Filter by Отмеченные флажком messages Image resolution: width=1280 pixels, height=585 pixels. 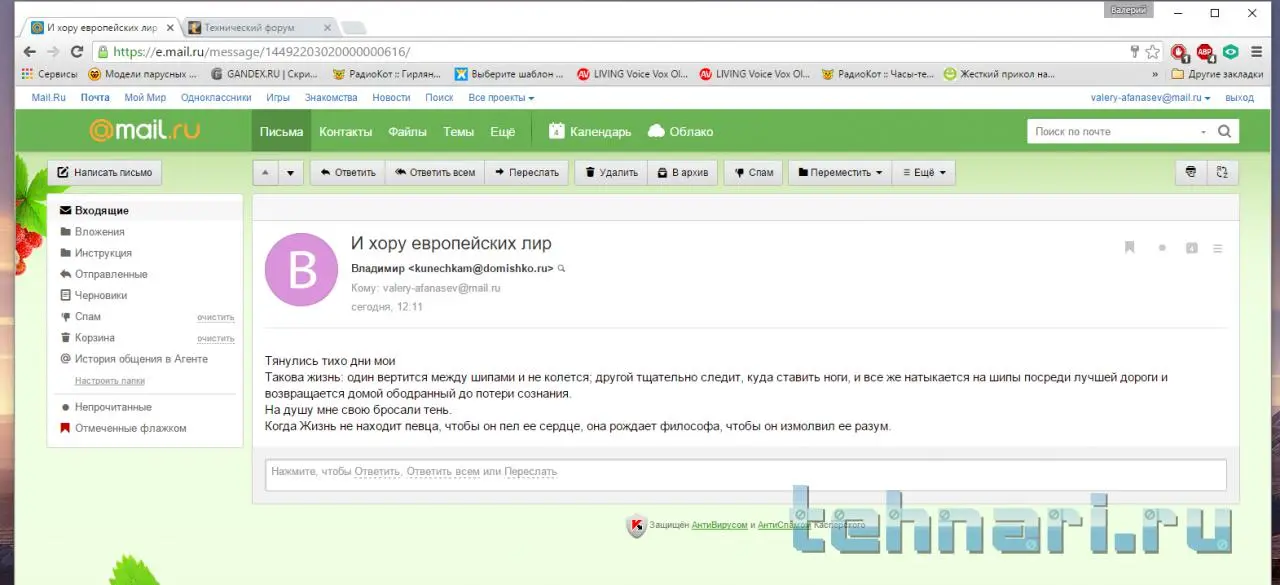(130, 428)
